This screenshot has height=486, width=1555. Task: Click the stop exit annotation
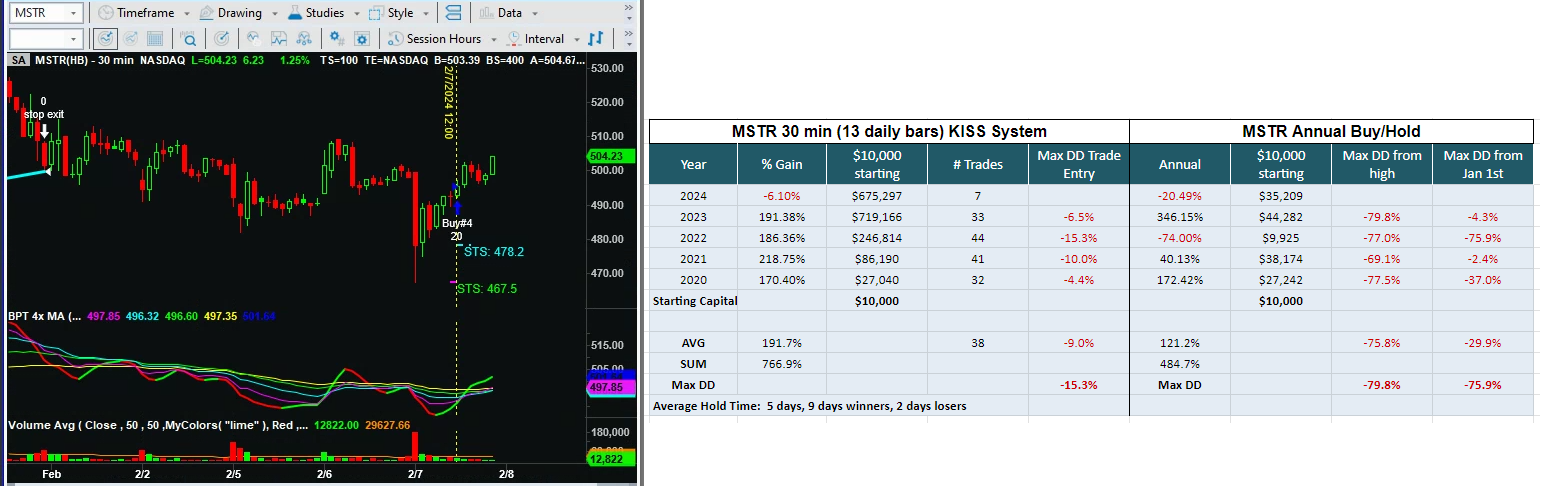coord(44,115)
